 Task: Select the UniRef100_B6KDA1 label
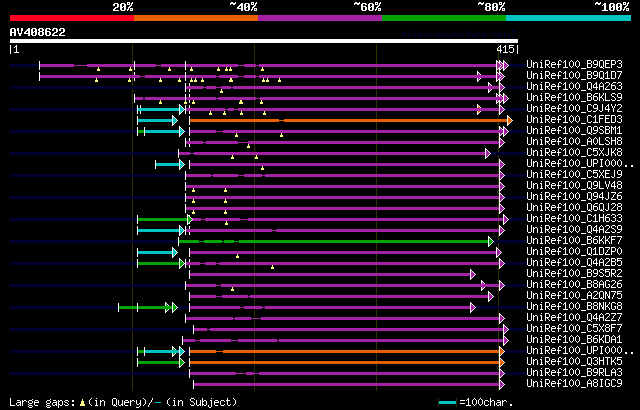tap(574, 340)
